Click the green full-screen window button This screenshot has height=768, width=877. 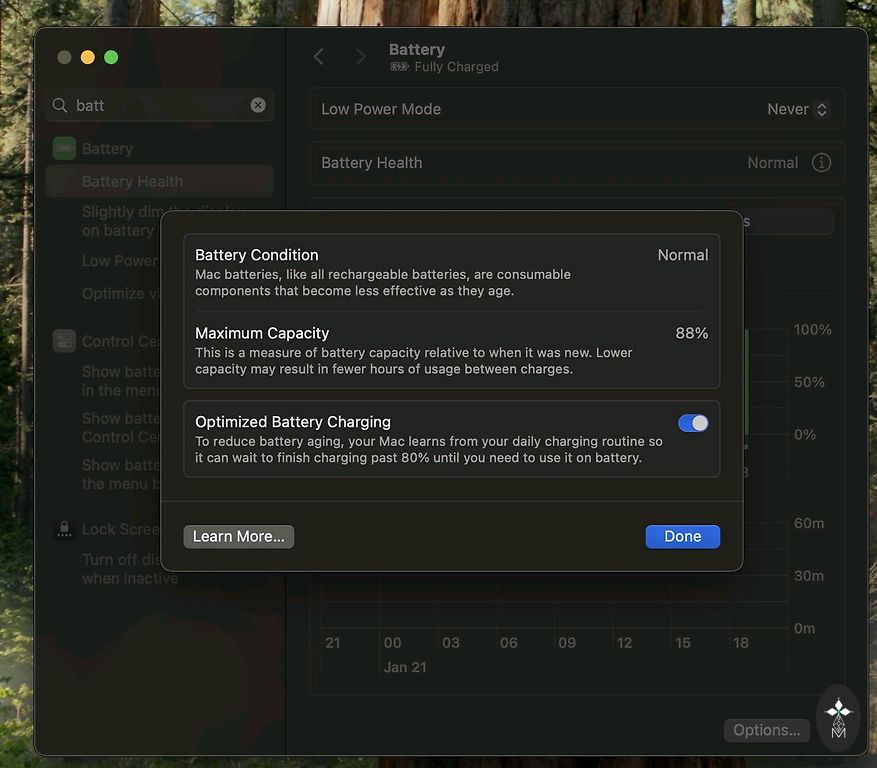coord(111,57)
